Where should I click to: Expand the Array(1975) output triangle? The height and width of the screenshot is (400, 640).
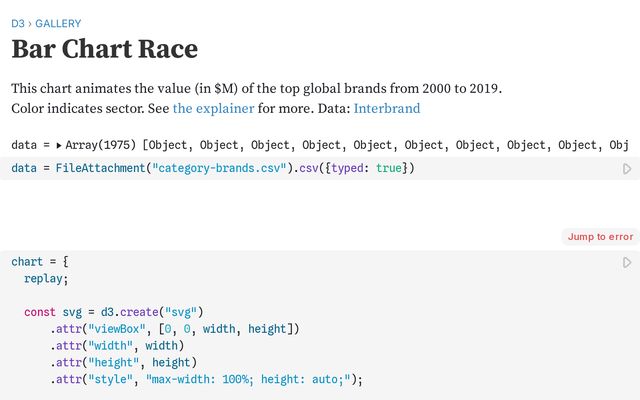click(59, 145)
